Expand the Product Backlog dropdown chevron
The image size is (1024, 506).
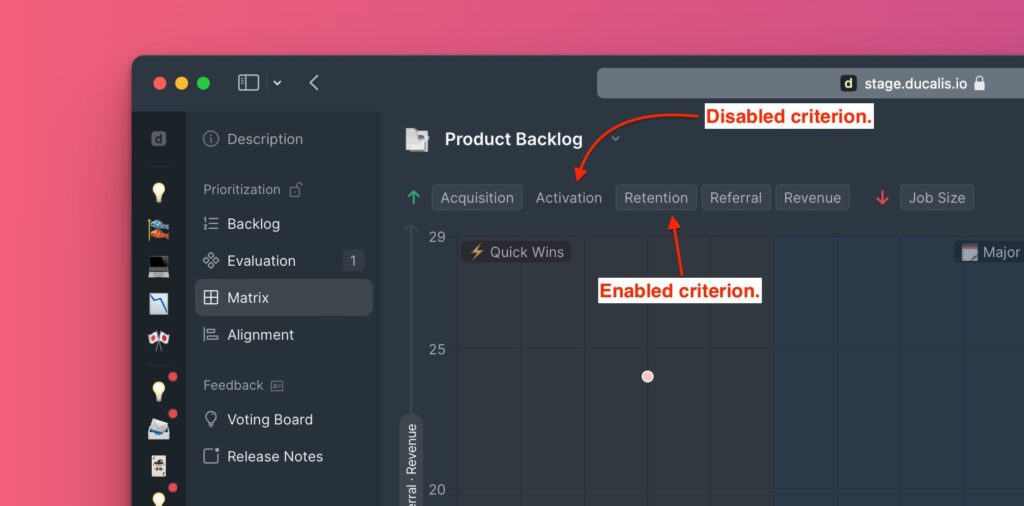(616, 139)
